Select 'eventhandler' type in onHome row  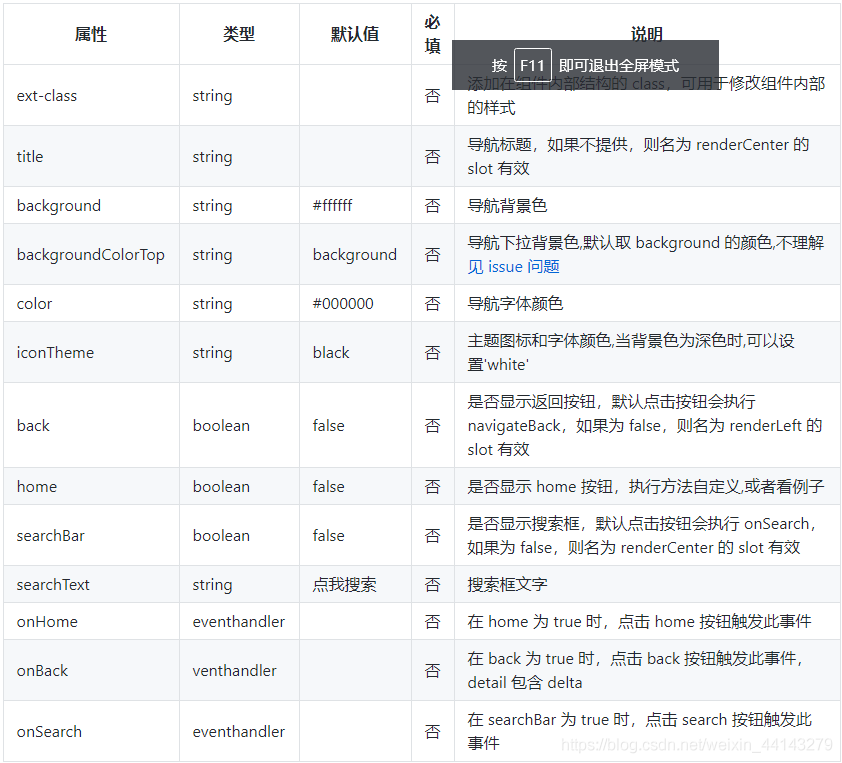click(238, 621)
